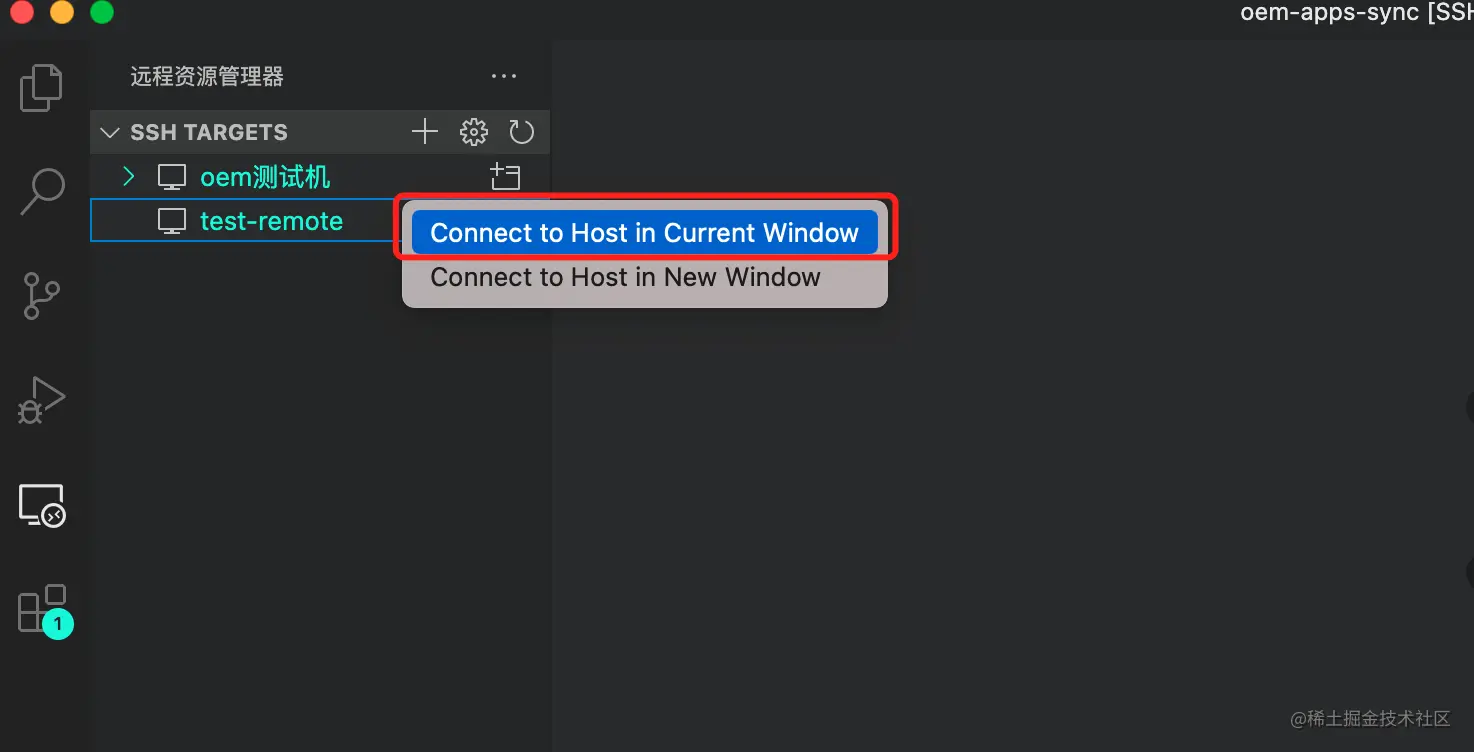
Task: Expand the oem测试机 host entry
Action: tap(128, 177)
